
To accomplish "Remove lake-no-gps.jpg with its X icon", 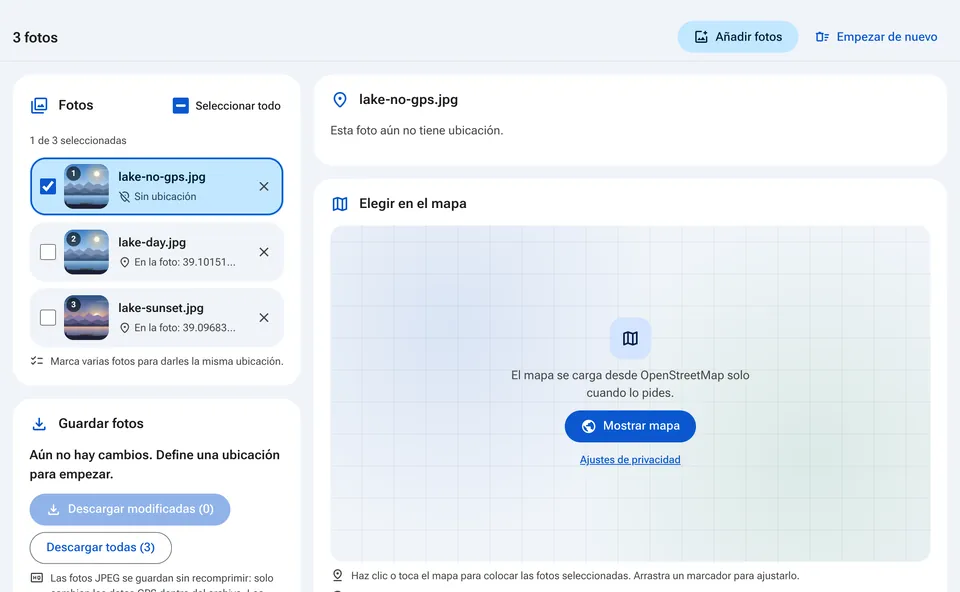I will (x=264, y=186).
